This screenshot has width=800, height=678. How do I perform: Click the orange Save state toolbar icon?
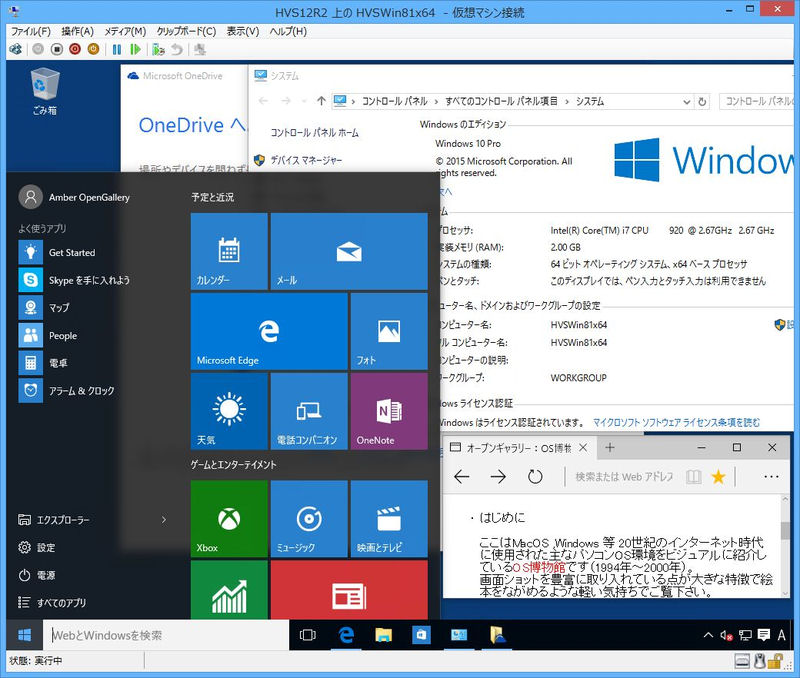[x=93, y=49]
